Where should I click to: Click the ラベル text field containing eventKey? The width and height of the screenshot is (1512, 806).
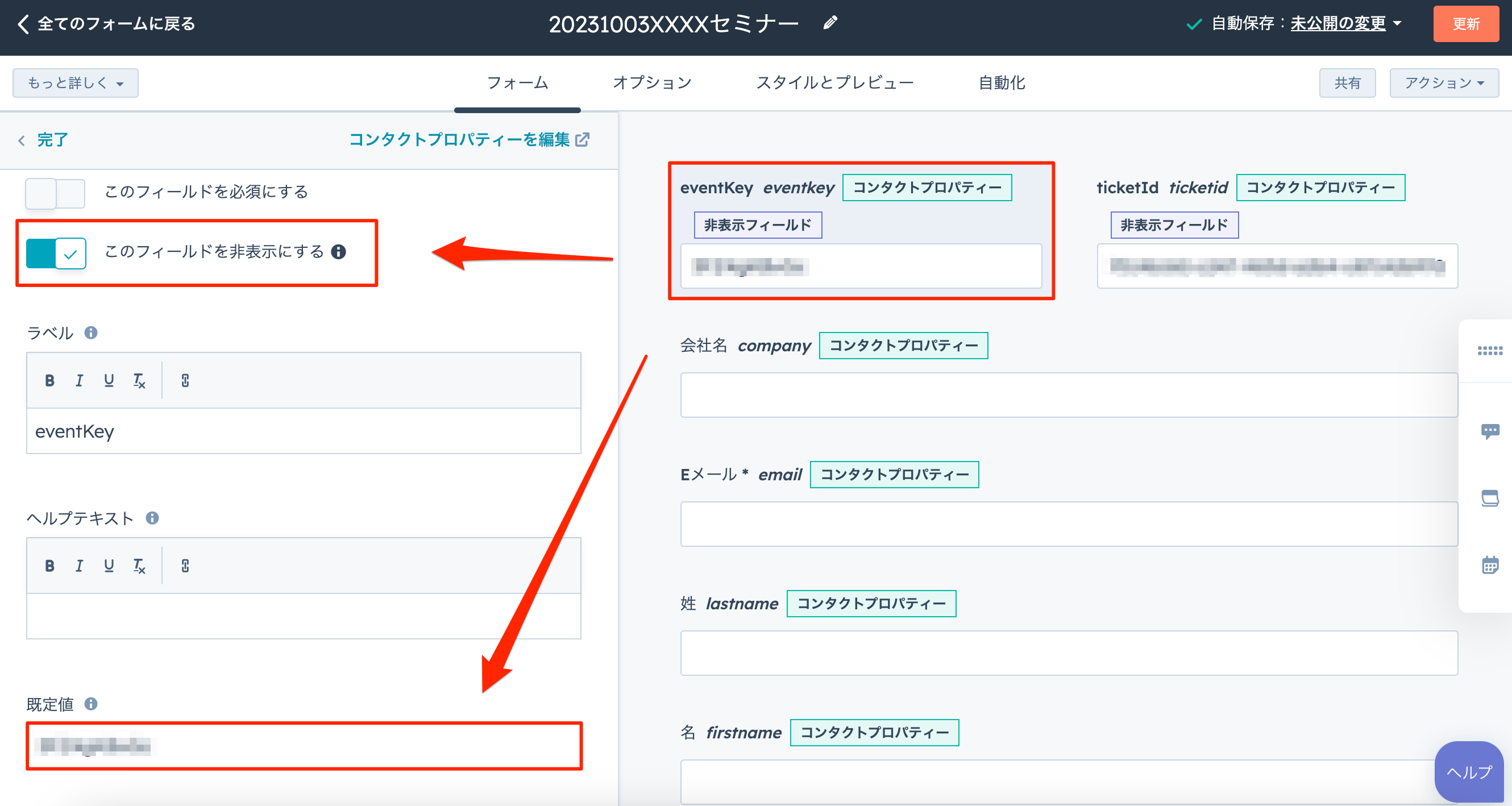pyautogui.click(x=304, y=431)
